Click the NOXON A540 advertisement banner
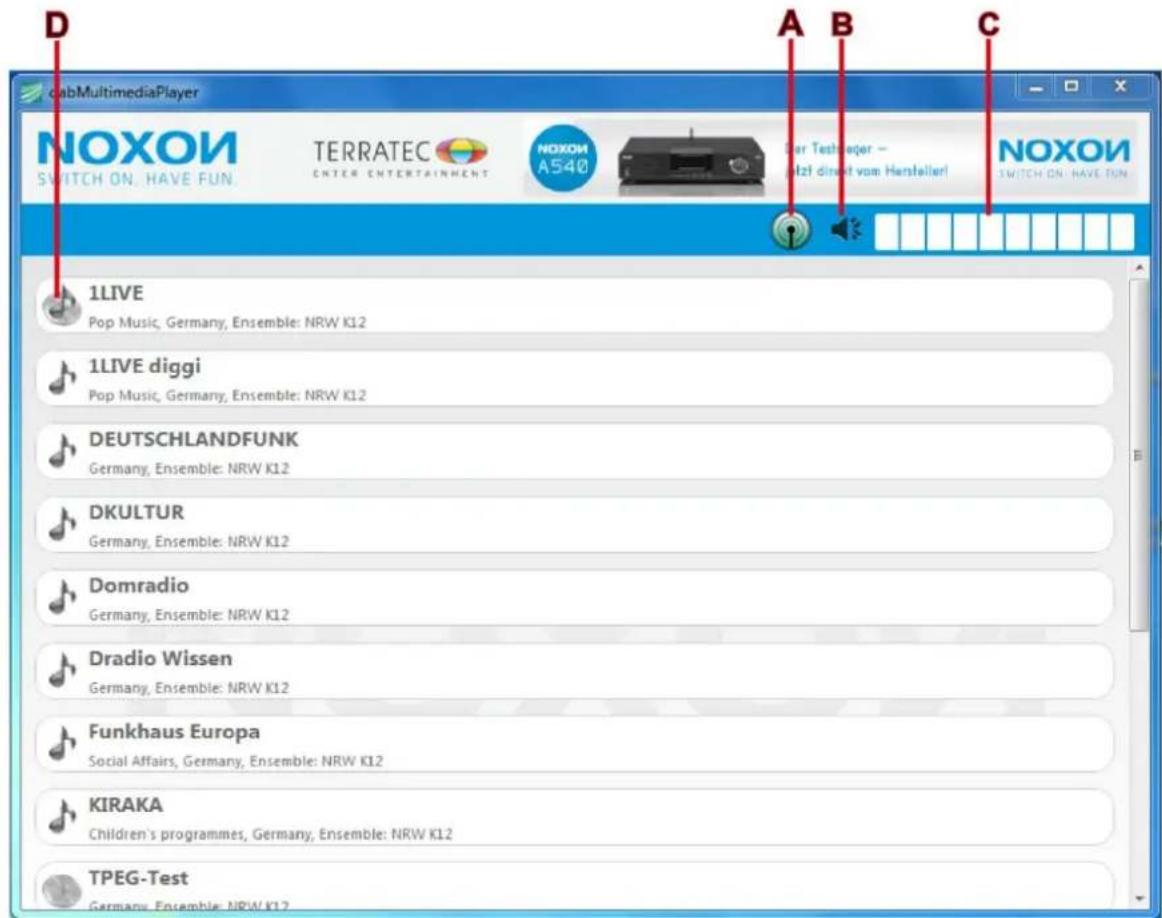 pos(830,159)
